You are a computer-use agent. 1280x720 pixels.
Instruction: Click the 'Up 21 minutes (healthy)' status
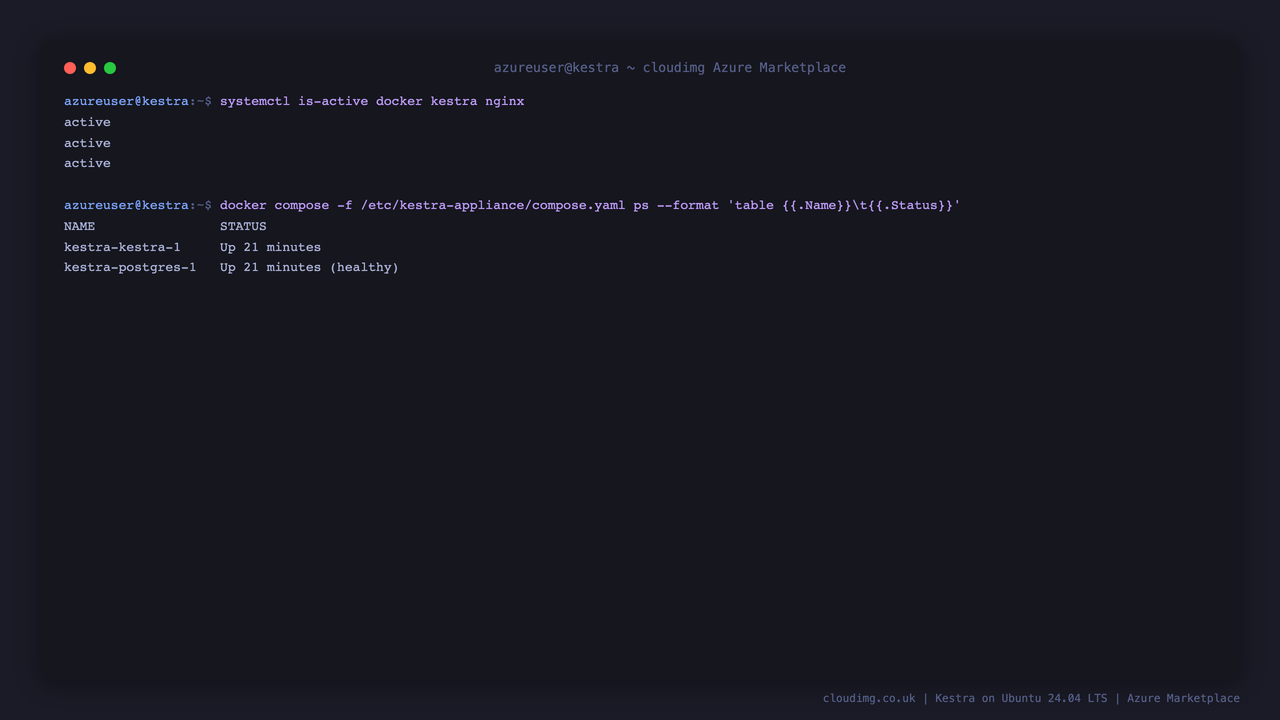pos(309,267)
